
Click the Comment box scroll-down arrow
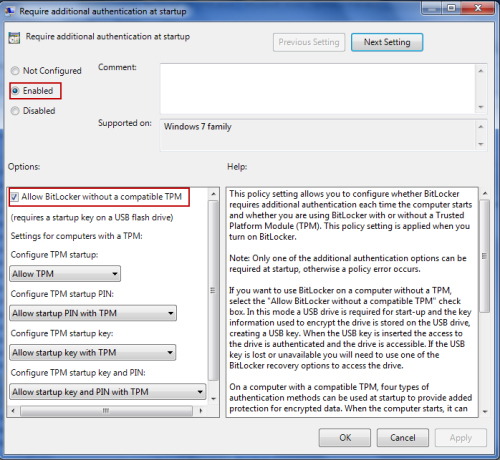481,107
